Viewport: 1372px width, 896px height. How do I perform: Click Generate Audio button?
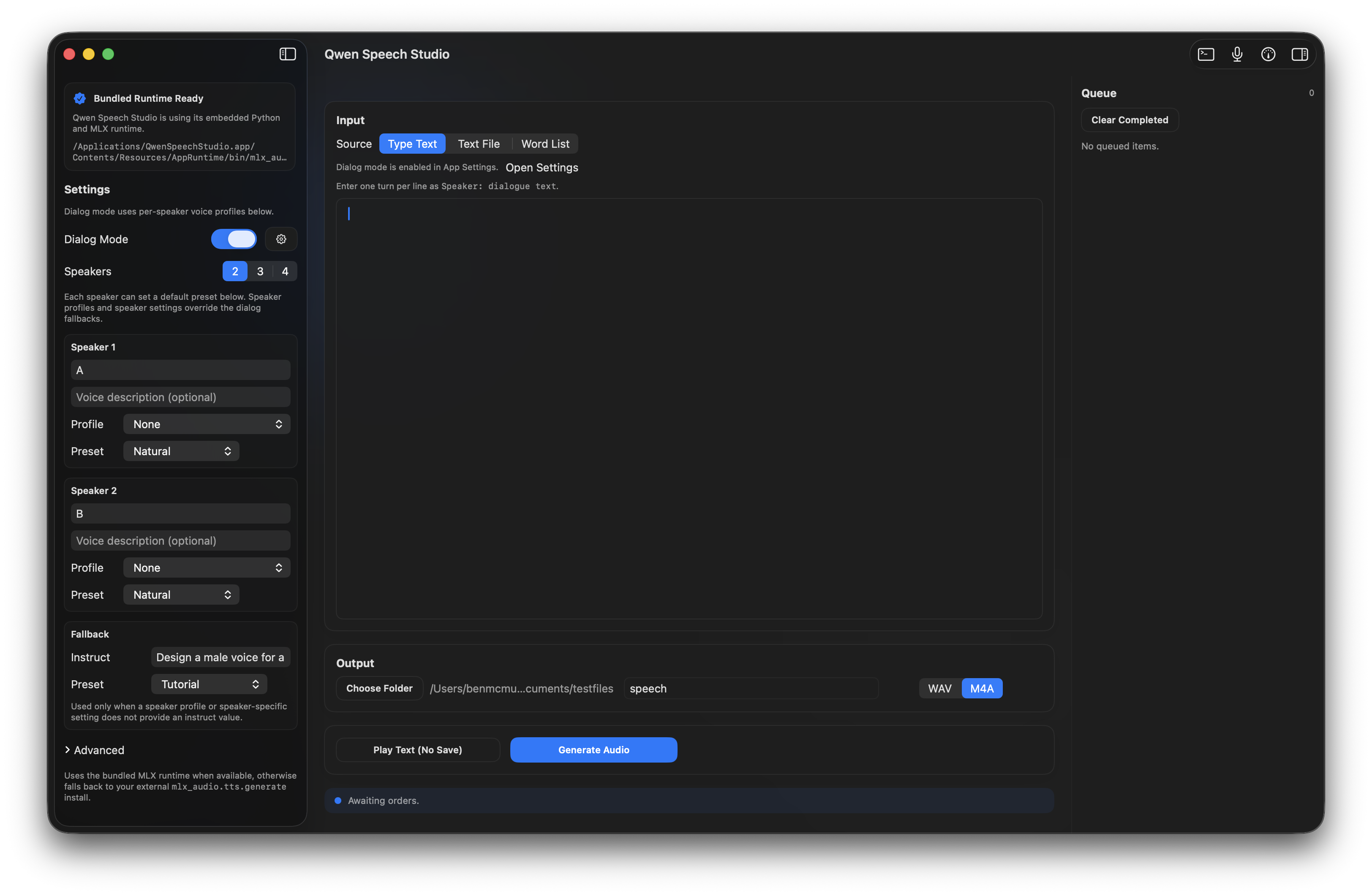(x=593, y=749)
